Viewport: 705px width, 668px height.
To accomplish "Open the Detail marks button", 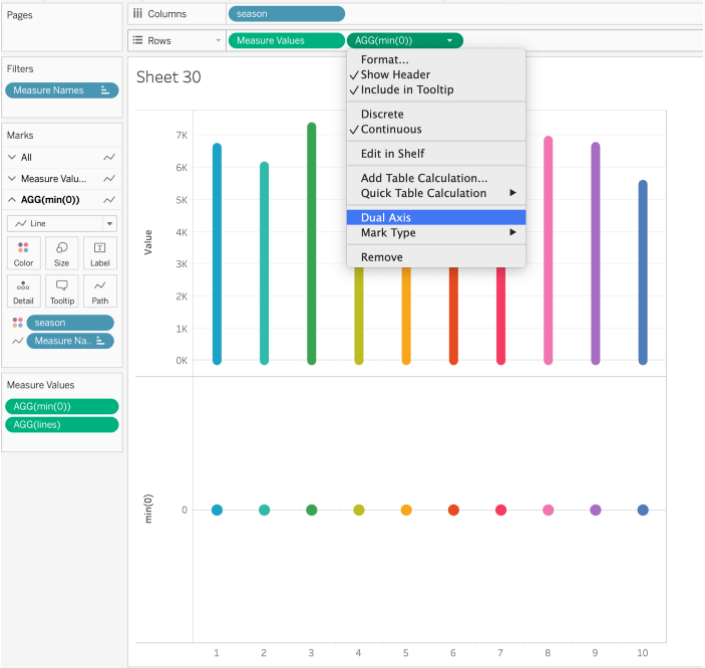I will (23, 291).
